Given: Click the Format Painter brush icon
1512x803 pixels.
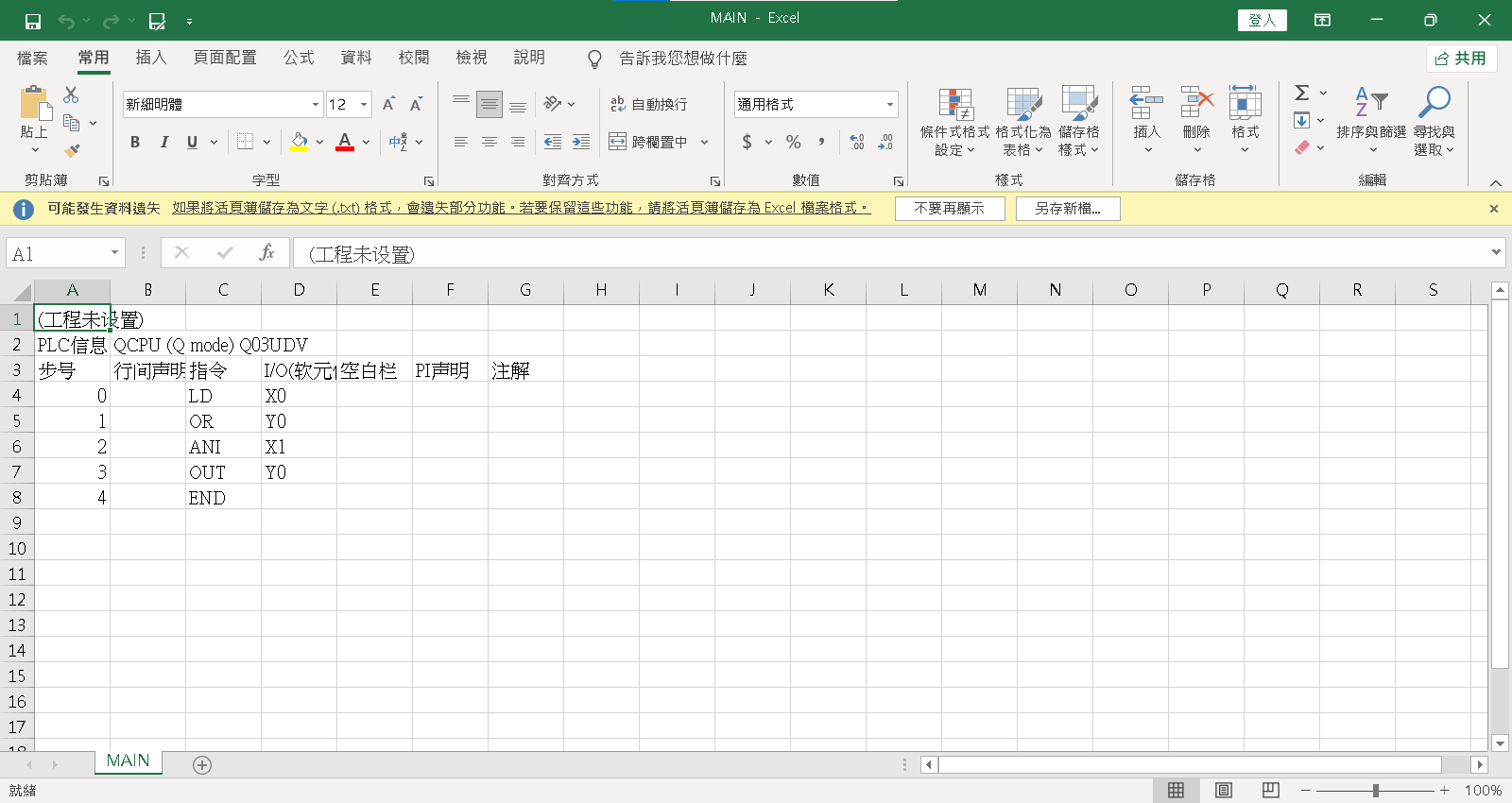Looking at the screenshot, I should (72, 150).
